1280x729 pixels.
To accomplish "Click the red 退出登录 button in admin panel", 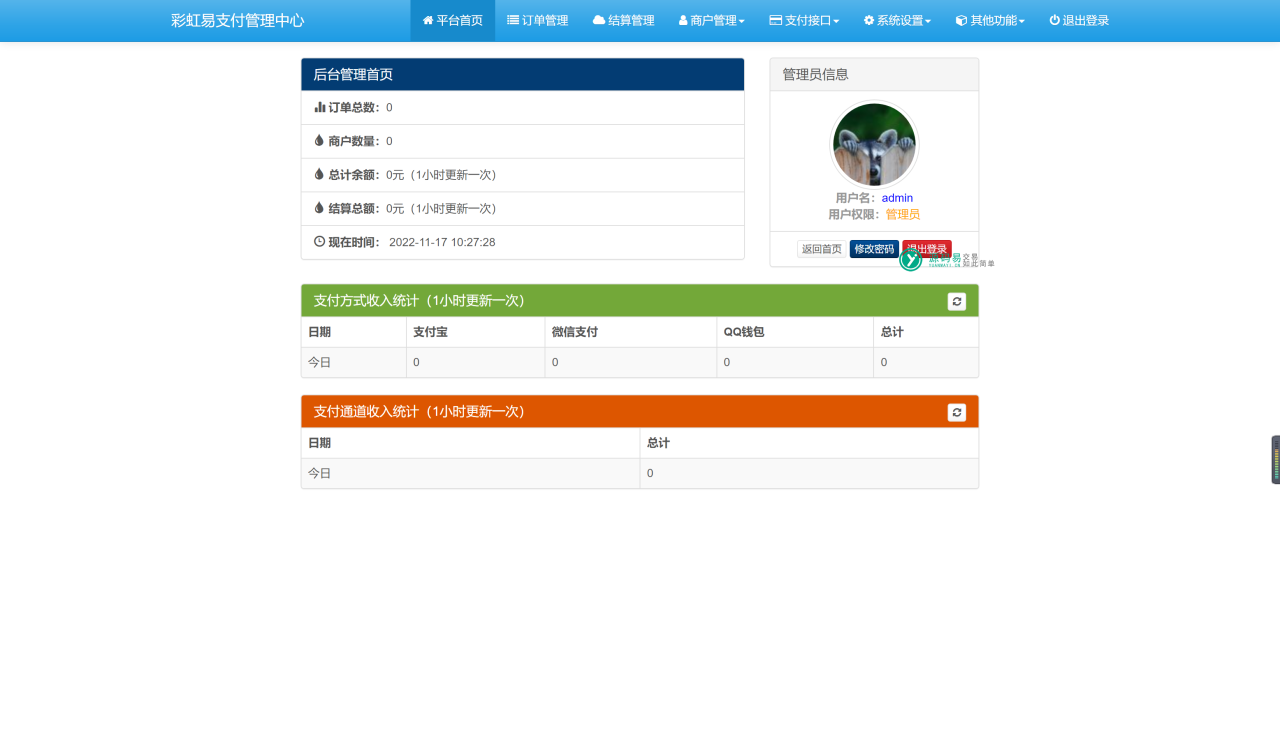I will (x=927, y=249).
